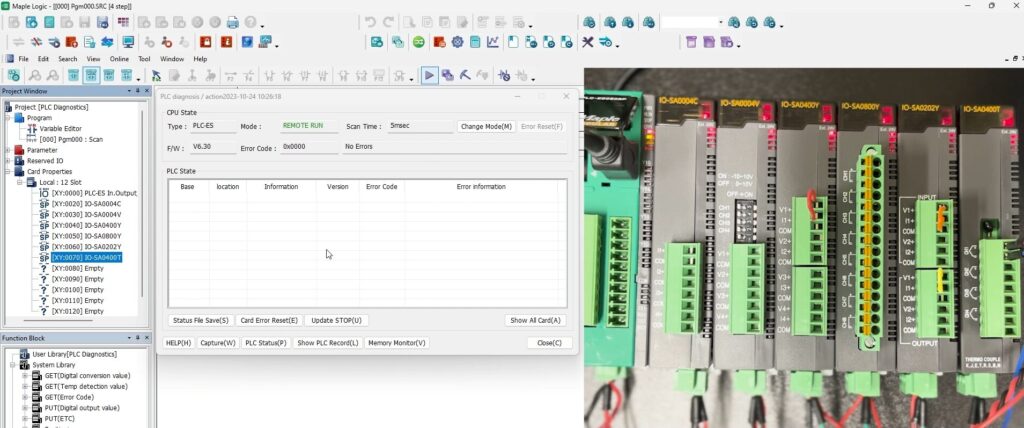Click the trend graph chart icon

click(492, 42)
